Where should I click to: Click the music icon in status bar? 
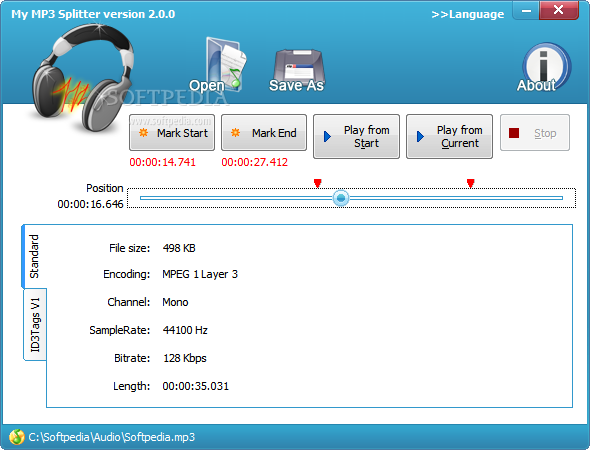click(x=16, y=437)
